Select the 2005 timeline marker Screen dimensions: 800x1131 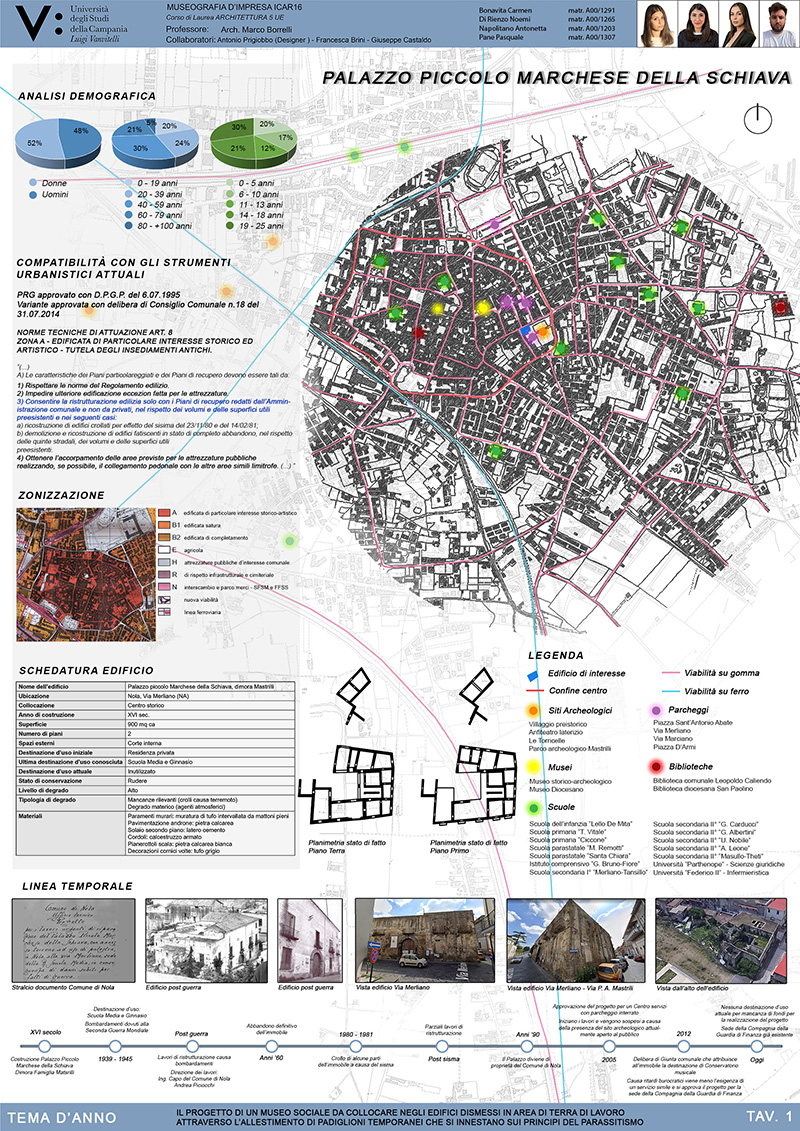tap(610, 1046)
